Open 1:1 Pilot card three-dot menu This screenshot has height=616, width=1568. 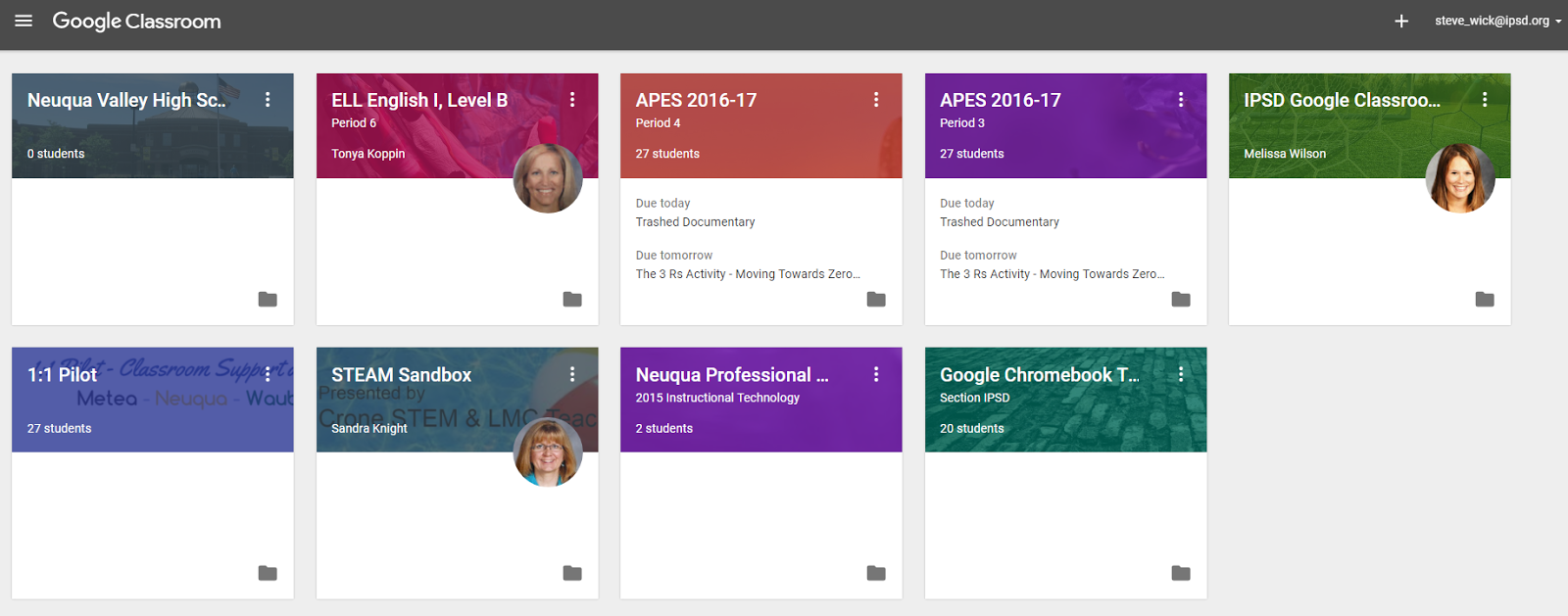click(268, 374)
